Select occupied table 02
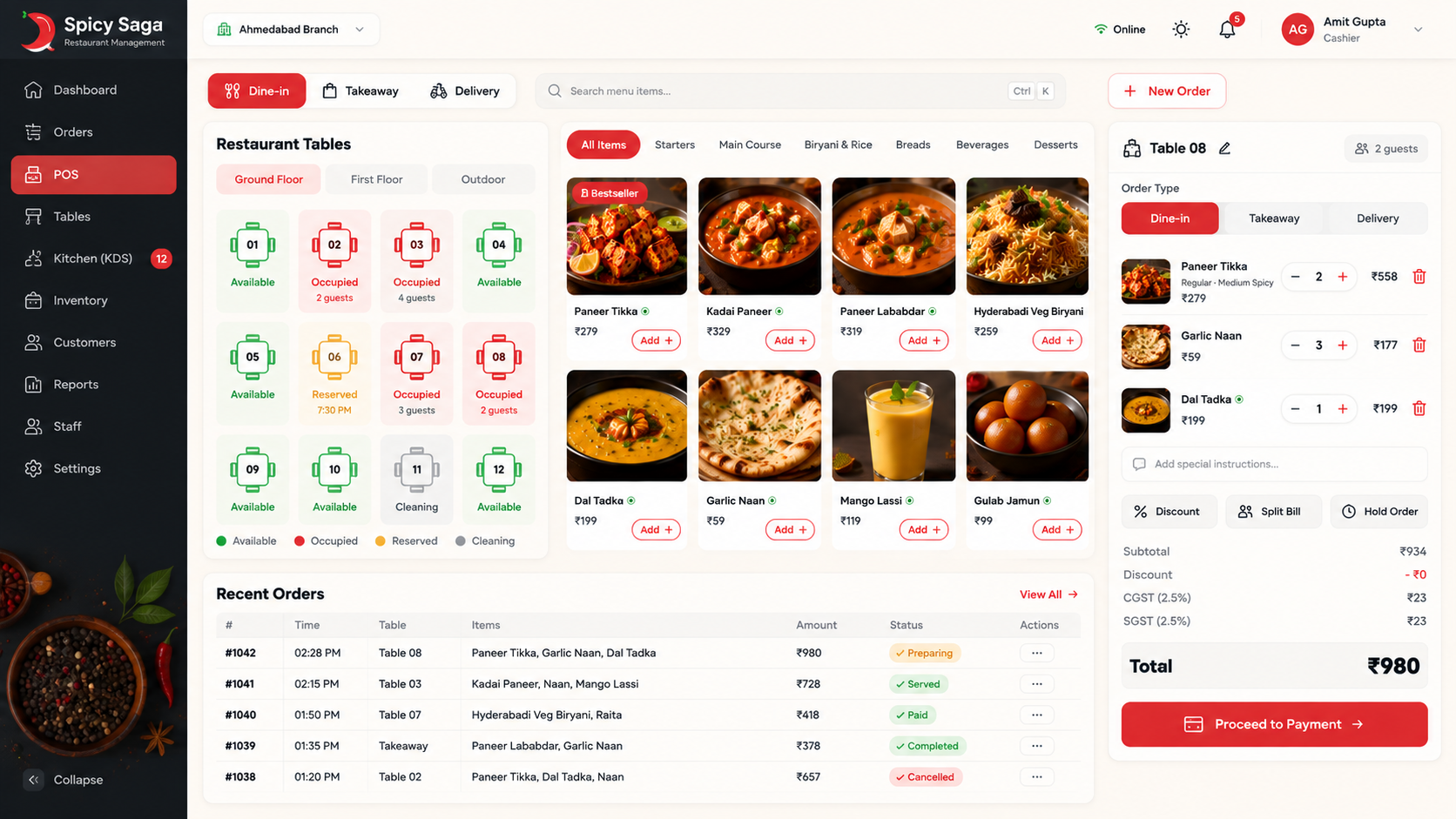 pyautogui.click(x=334, y=260)
